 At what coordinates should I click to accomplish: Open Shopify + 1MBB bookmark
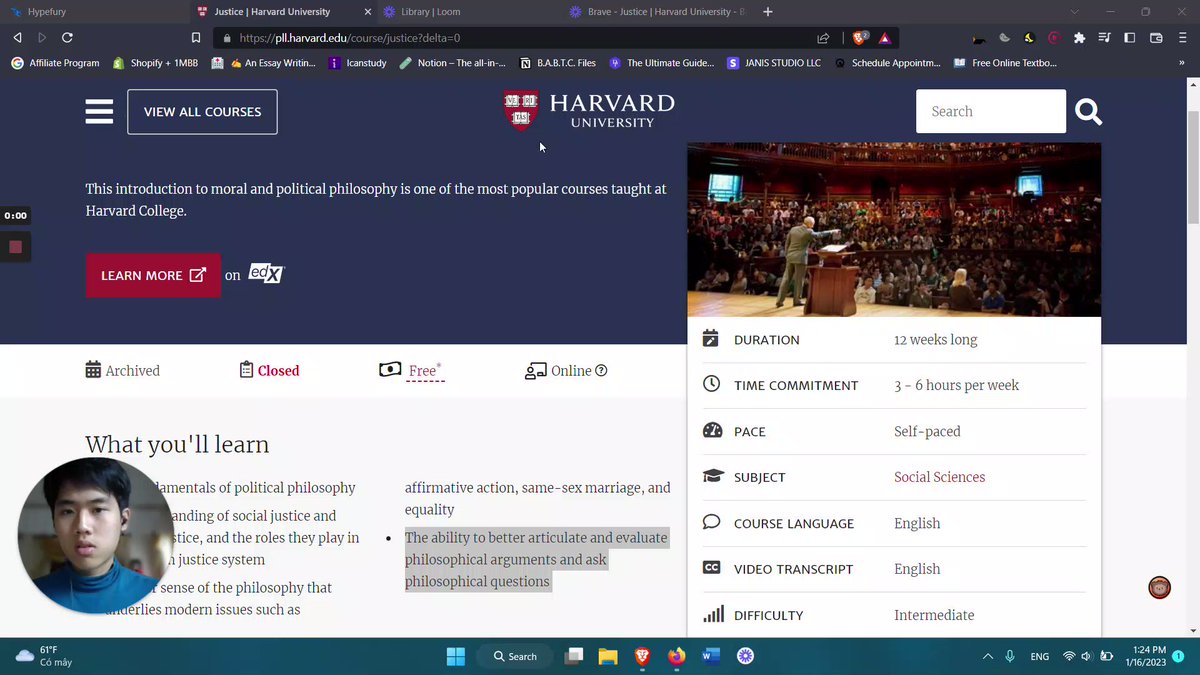coord(154,63)
